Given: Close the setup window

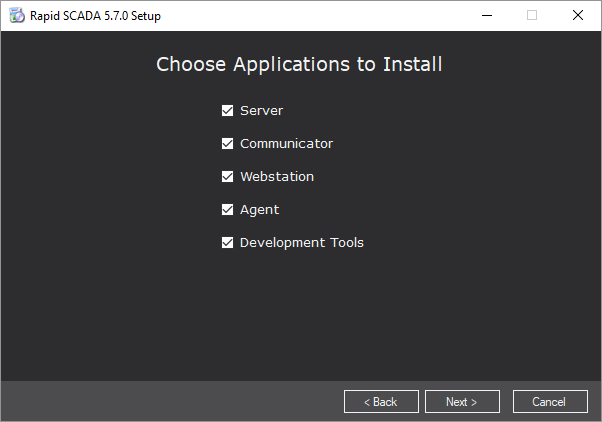Looking at the screenshot, I should (x=577, y=15).
